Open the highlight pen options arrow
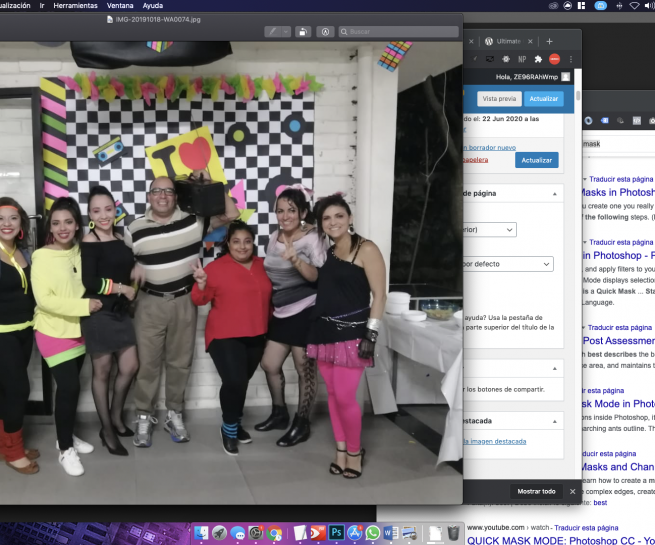The height and width of the screenshot is (545, 655). coord(286,32)
